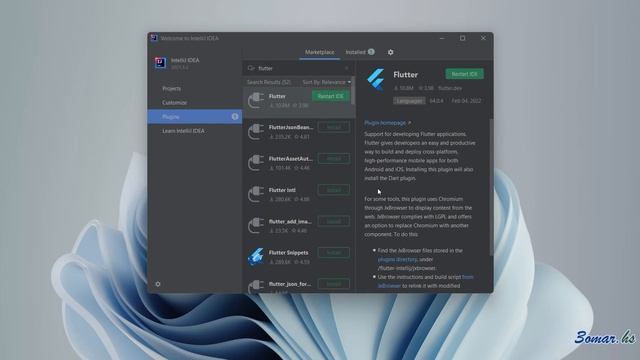The image size is (640, 360).
Task: Install the FlutterJsonBean plugin
Action: tap(334, 127)
